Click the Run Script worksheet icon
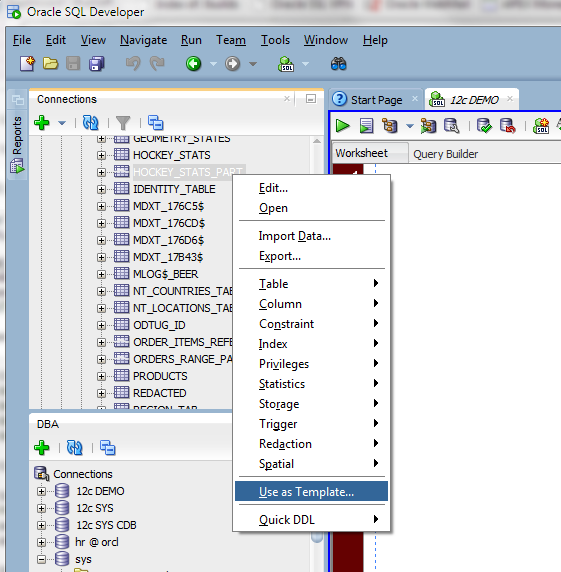Screen dimensions: 561x572 pyautogui.click(x=366, y=126)
